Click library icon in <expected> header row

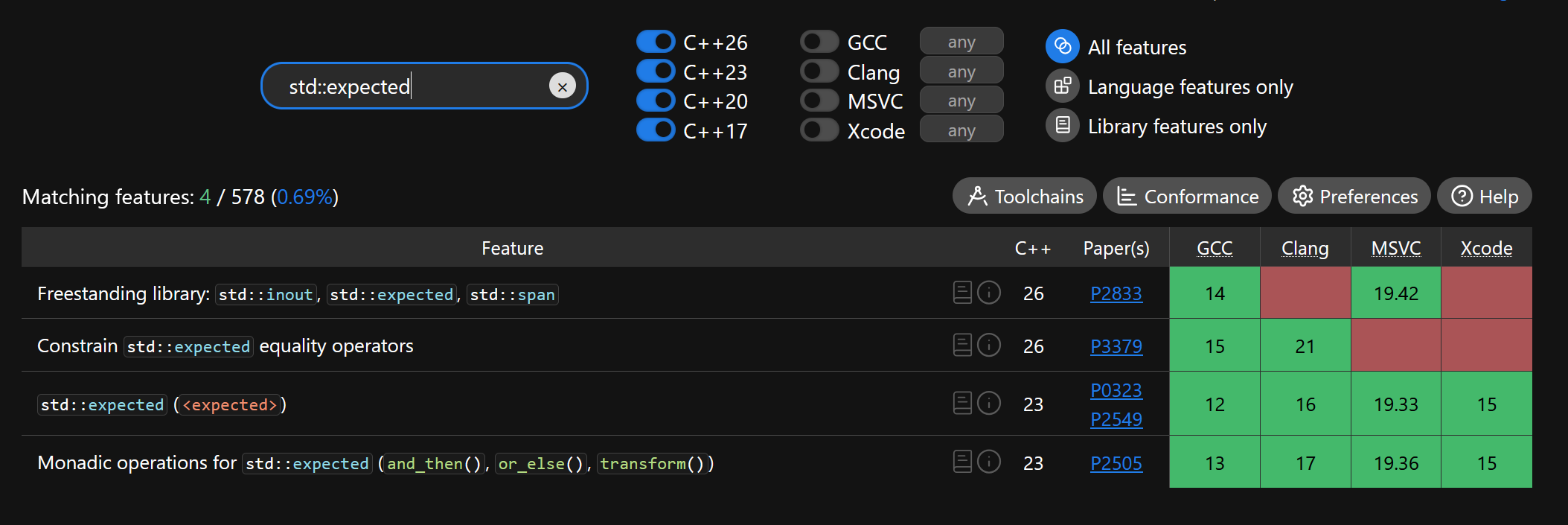962,403
